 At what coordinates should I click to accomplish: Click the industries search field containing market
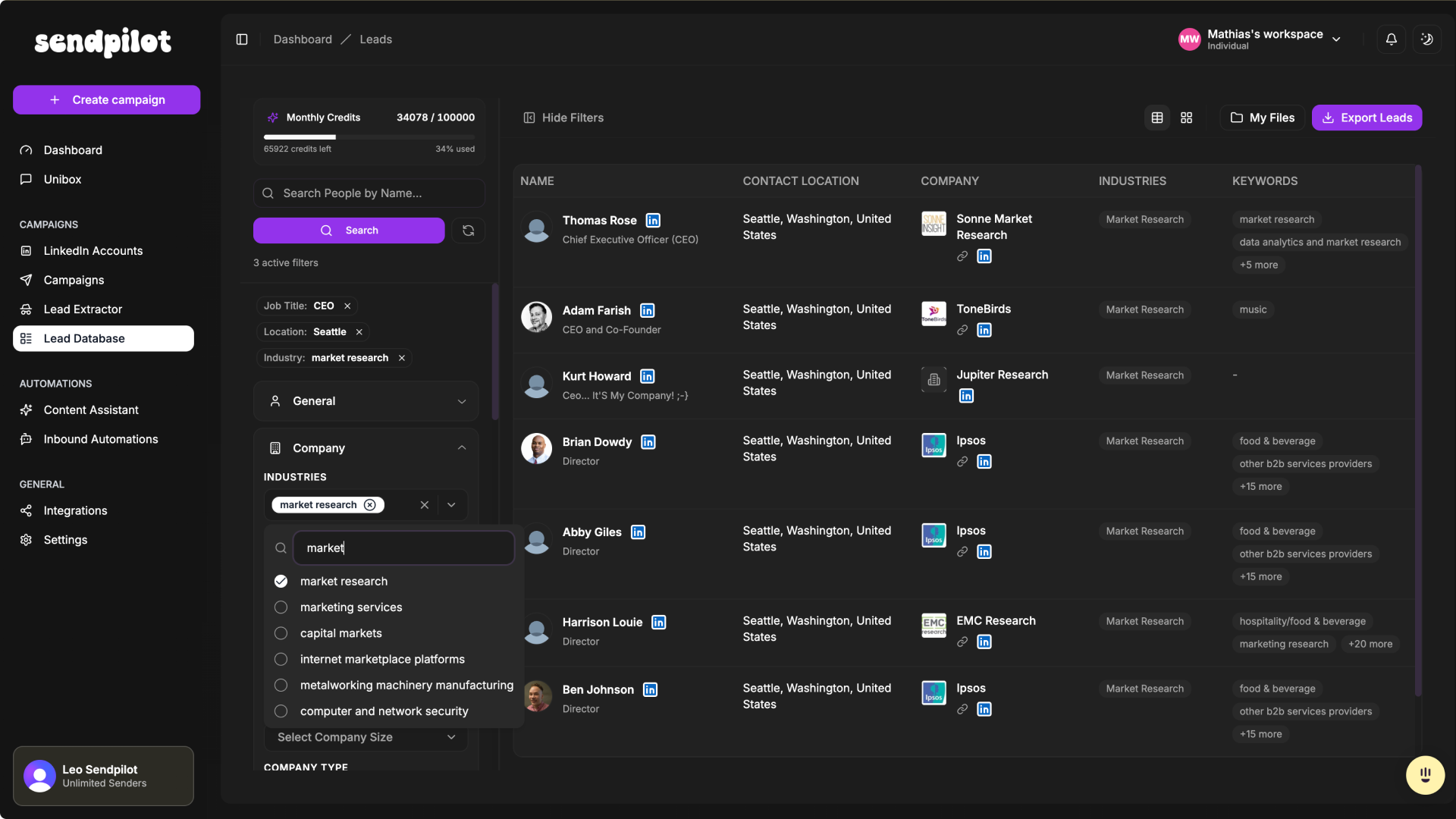[x=404, y=548]
